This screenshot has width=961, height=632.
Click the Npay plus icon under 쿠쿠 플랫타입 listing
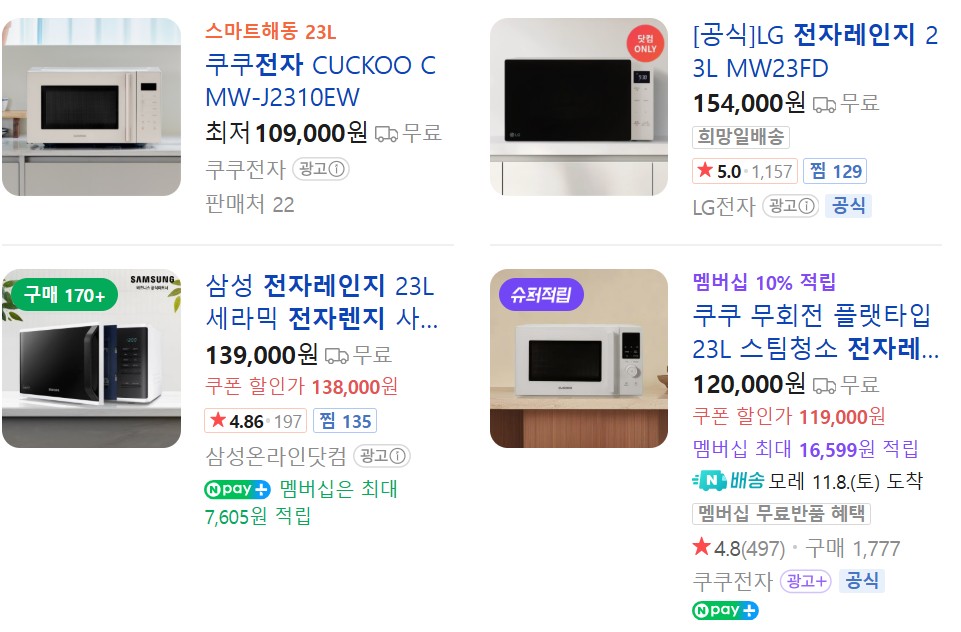(x=725, y=610)
